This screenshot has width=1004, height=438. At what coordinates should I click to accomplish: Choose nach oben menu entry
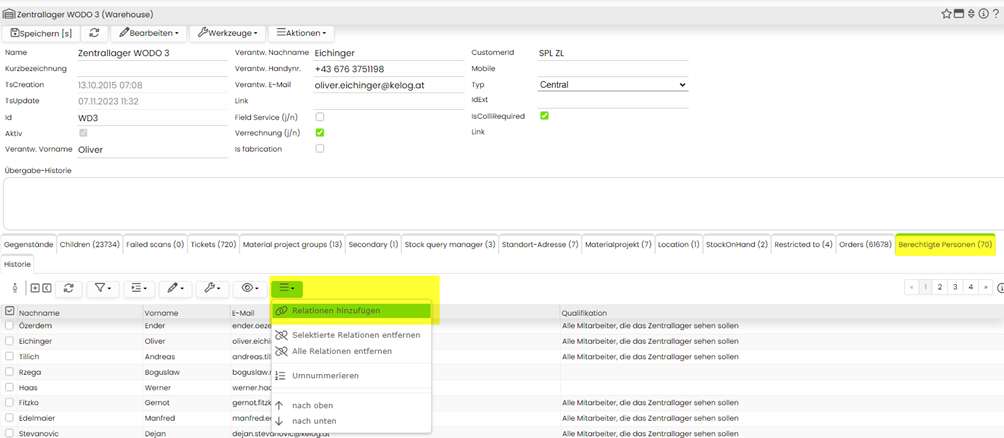[352, 405]
